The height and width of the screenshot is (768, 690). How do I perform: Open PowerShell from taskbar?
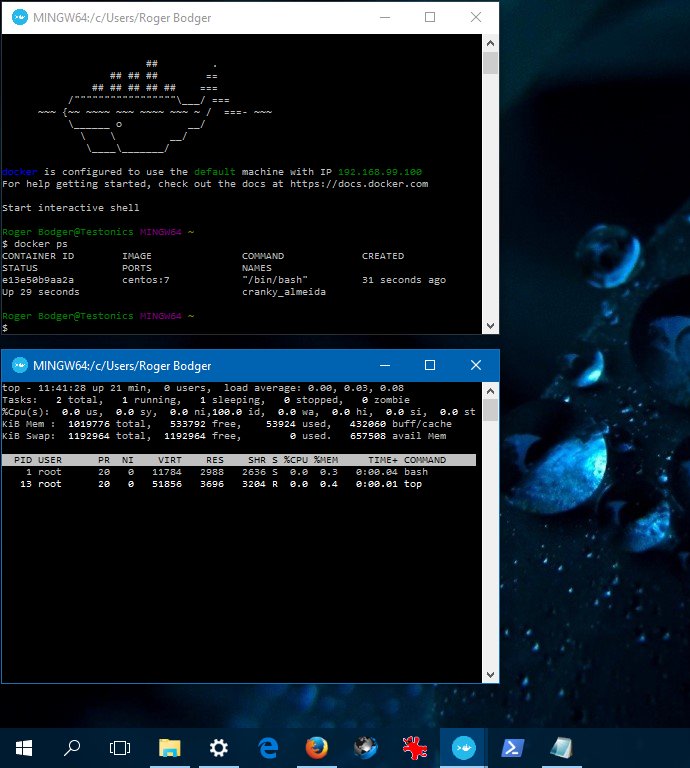(x=512, y=748)
